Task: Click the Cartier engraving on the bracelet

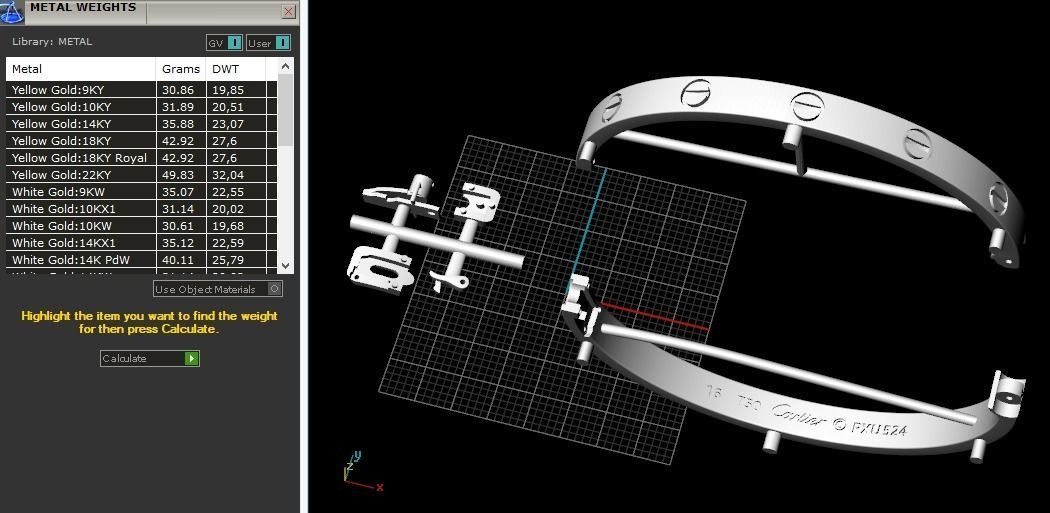Action: (798, 415)
